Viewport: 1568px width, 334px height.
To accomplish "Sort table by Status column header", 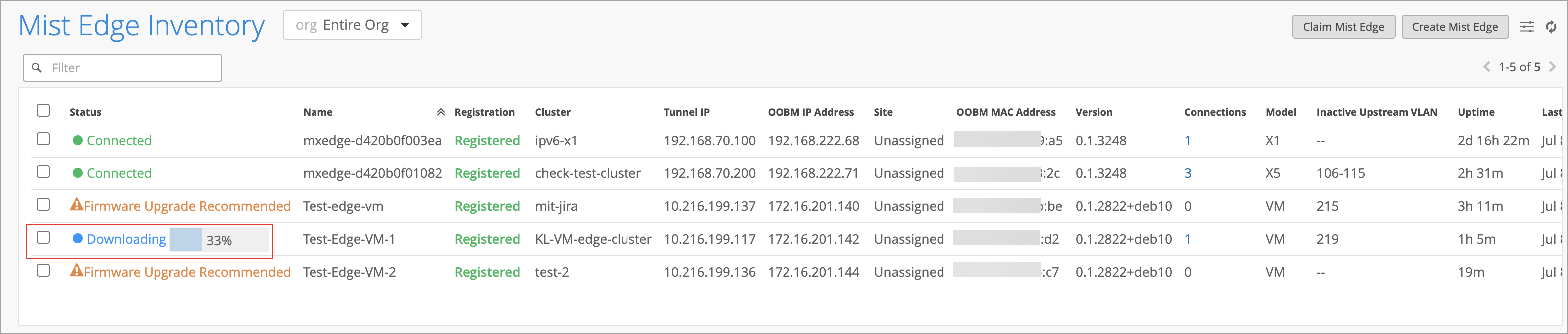I will coord(85,112).
